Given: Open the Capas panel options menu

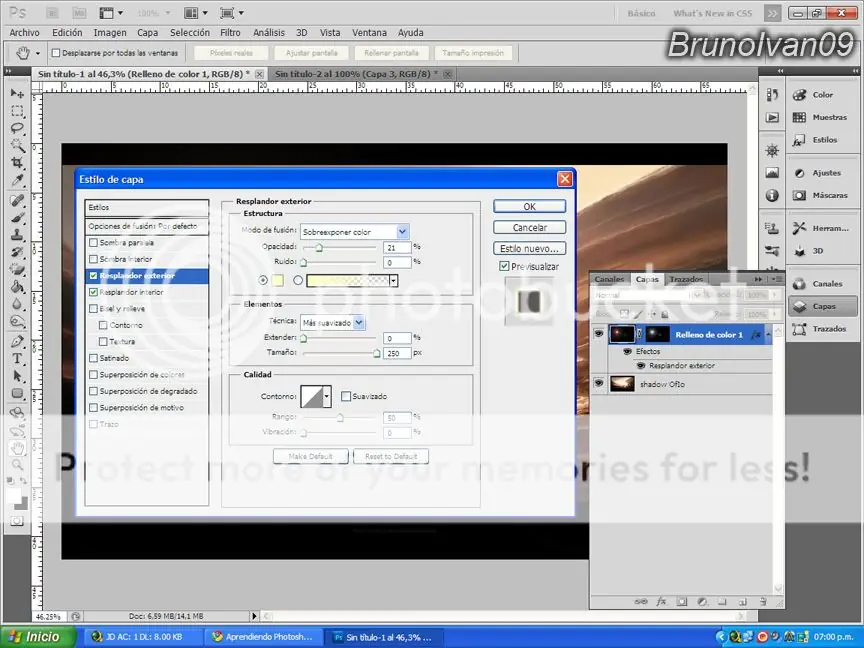Looking at the screenshot, I should (x=777, y=279).
